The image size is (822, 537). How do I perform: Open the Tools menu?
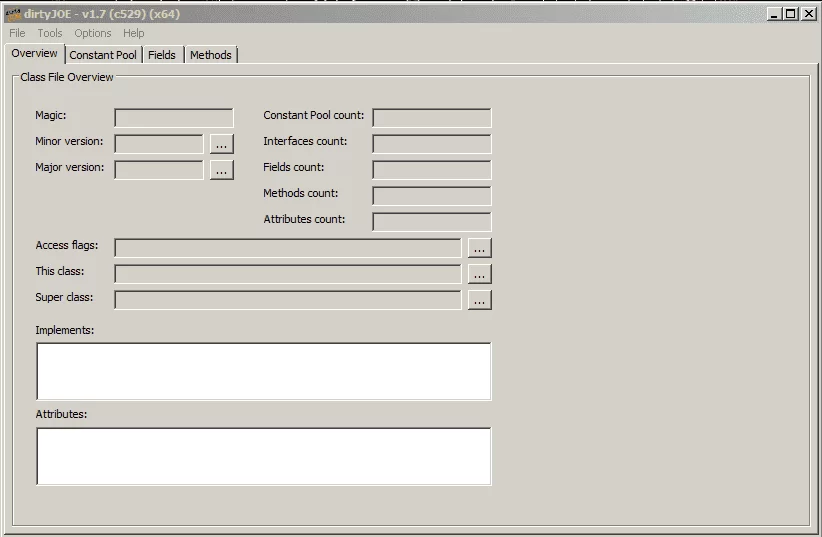tap(50, 33)
